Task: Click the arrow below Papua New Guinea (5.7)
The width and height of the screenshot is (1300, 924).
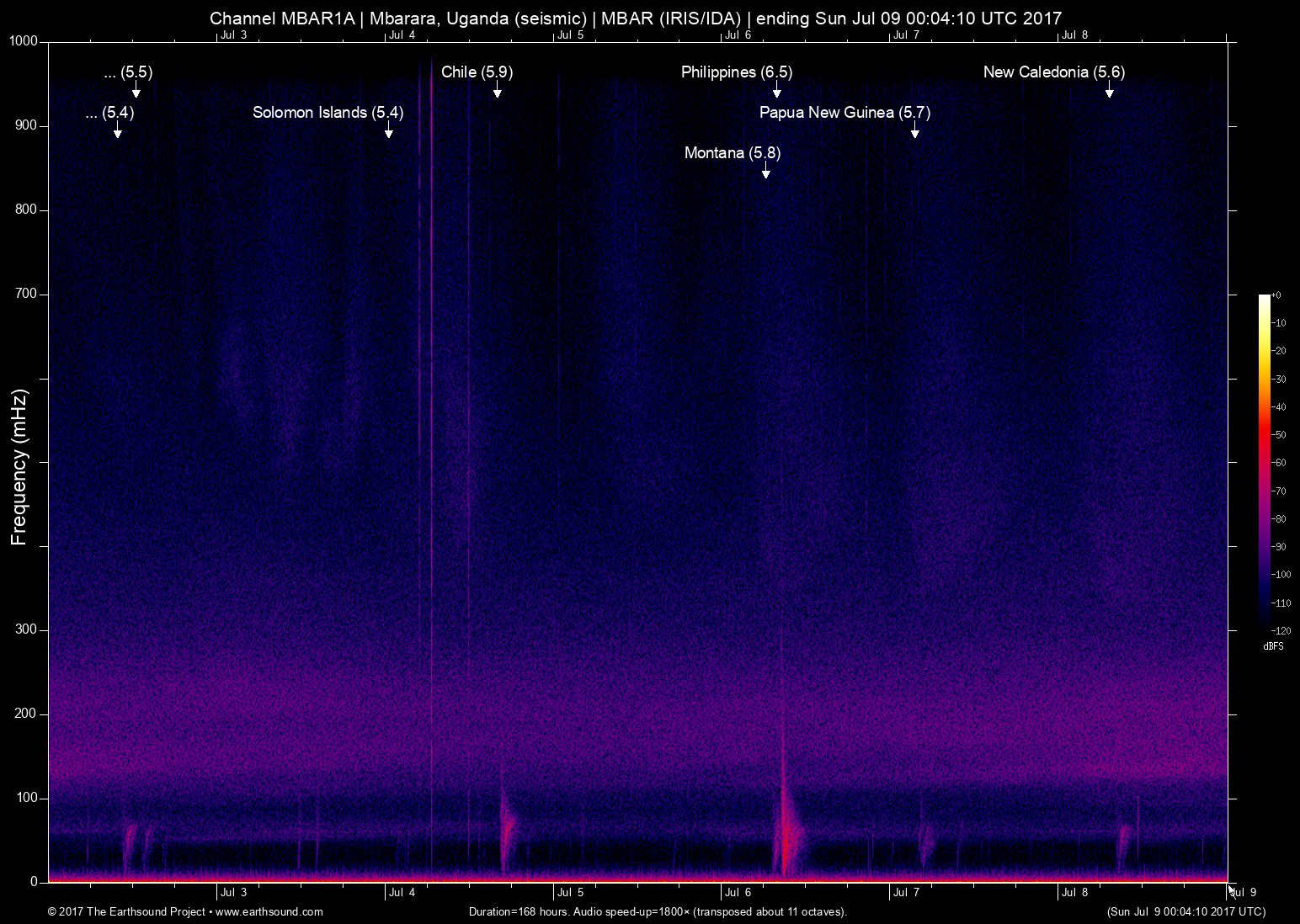Action: [914, 130]
